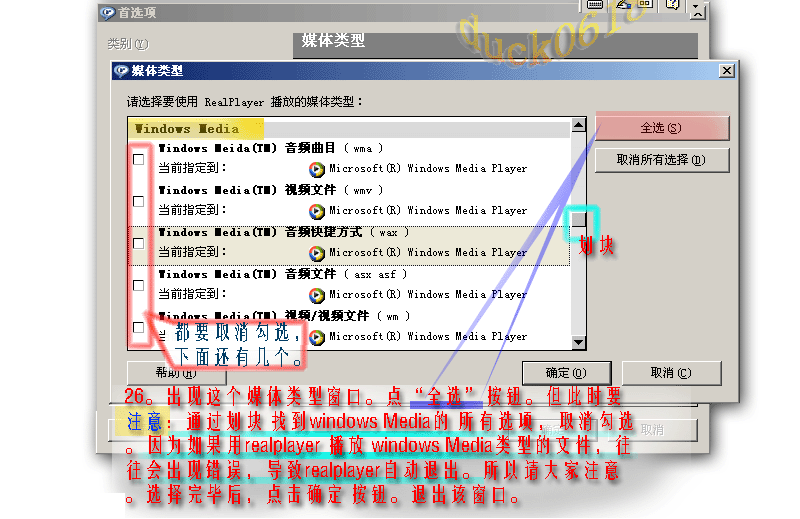Check the wma audio track checkbox

tap(138, 160)
